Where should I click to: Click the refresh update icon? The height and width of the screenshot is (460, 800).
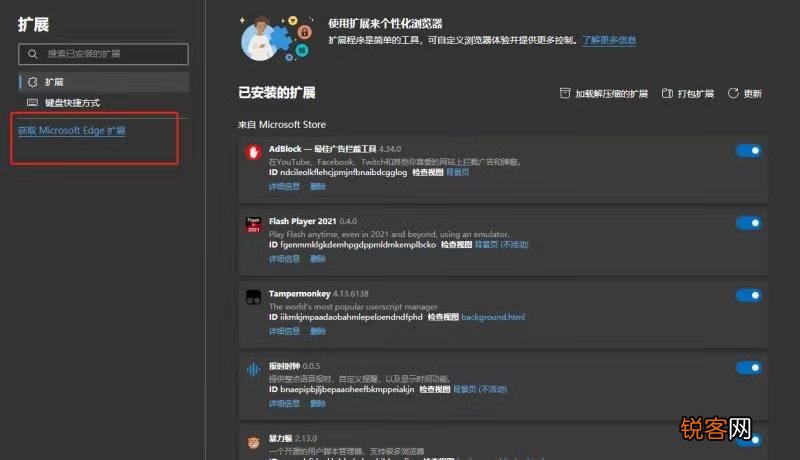coord(733,93)
